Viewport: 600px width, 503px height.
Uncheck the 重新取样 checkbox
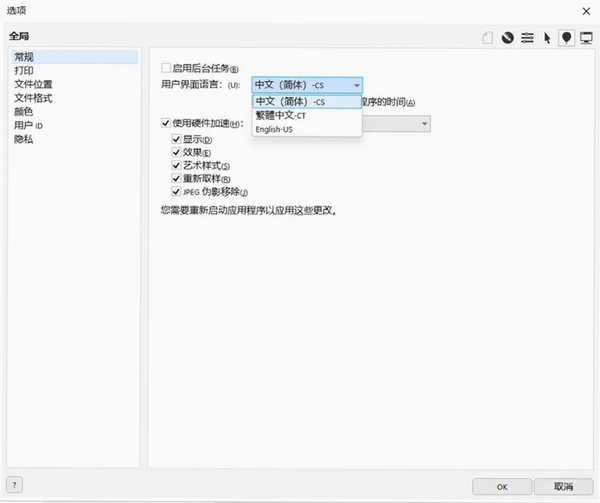[x=176, y=178]
